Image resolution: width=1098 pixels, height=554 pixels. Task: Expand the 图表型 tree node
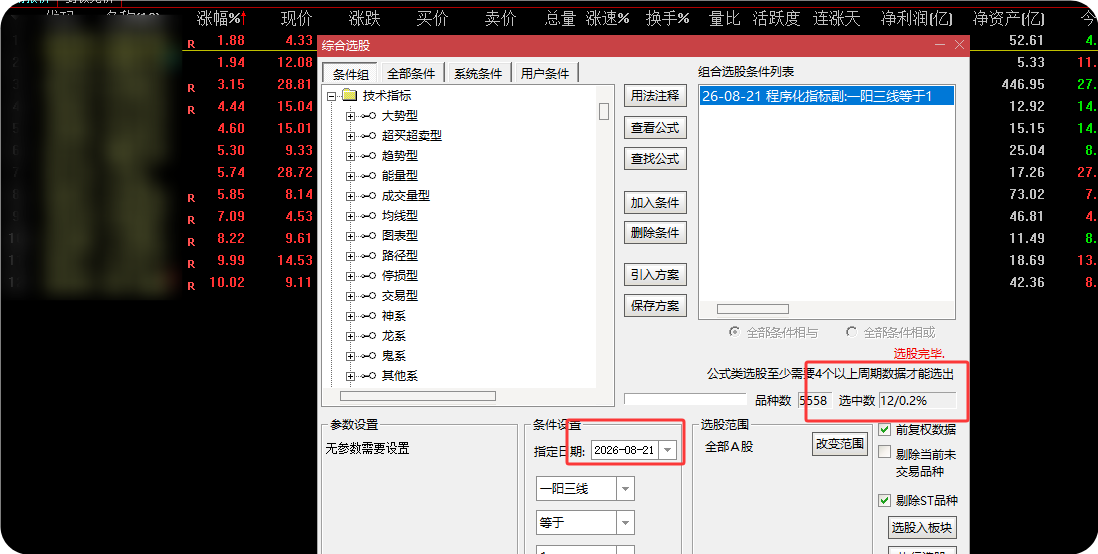(x=350, y=236)
